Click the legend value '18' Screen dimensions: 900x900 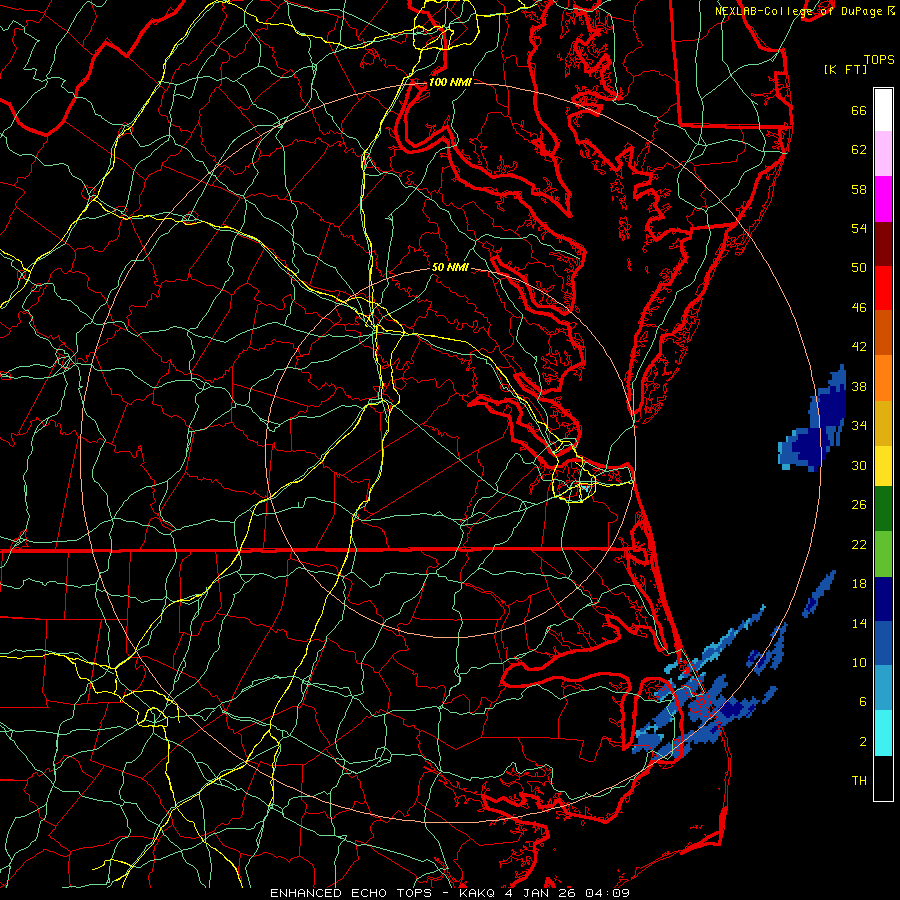point(859,584)
